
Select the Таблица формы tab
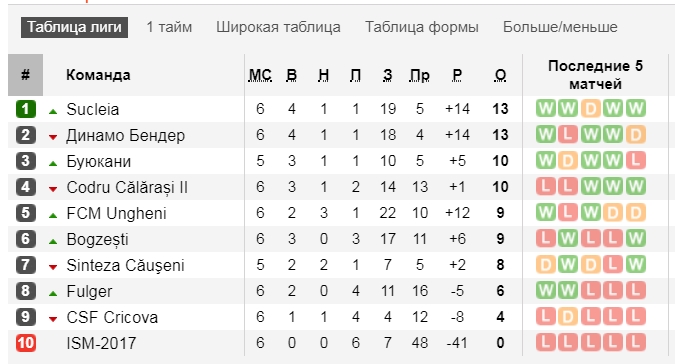pyautogui.click(x=422, y=27)
